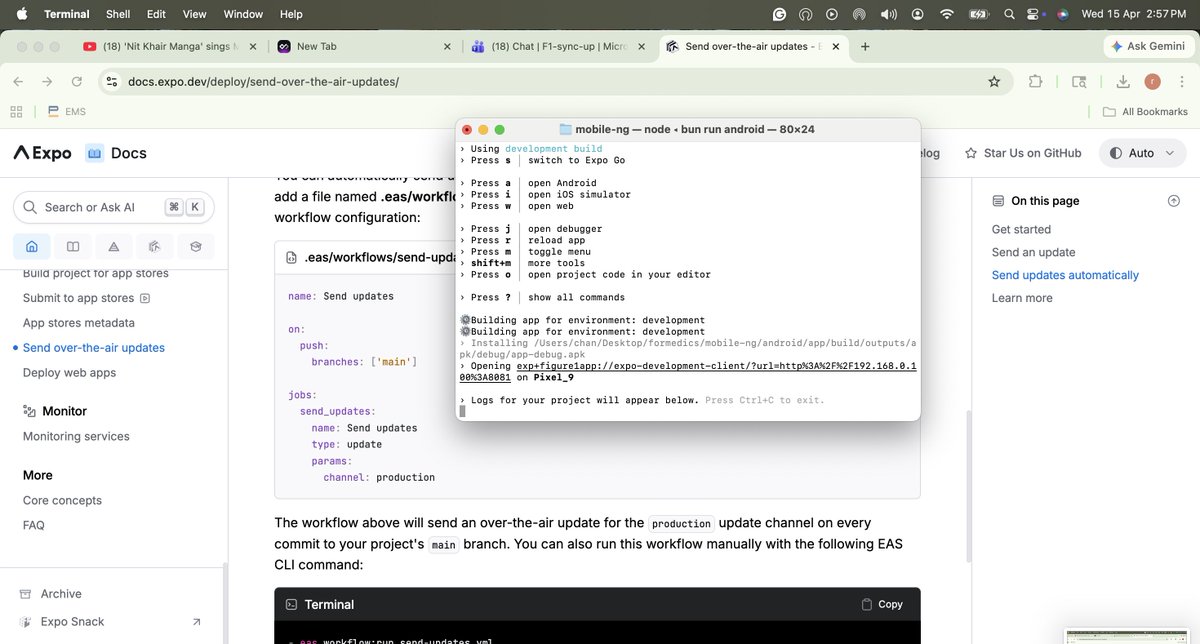Open the FAQ sidebar link
Viewport: 1200px width, 644px height.
(34, 525)
